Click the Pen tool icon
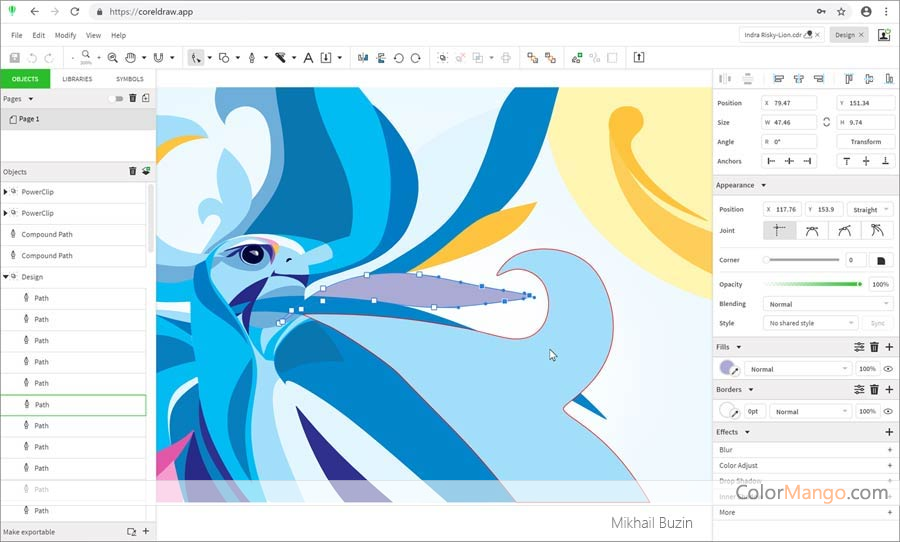Viewport: 900px width, 542px height. click(251, 58)
